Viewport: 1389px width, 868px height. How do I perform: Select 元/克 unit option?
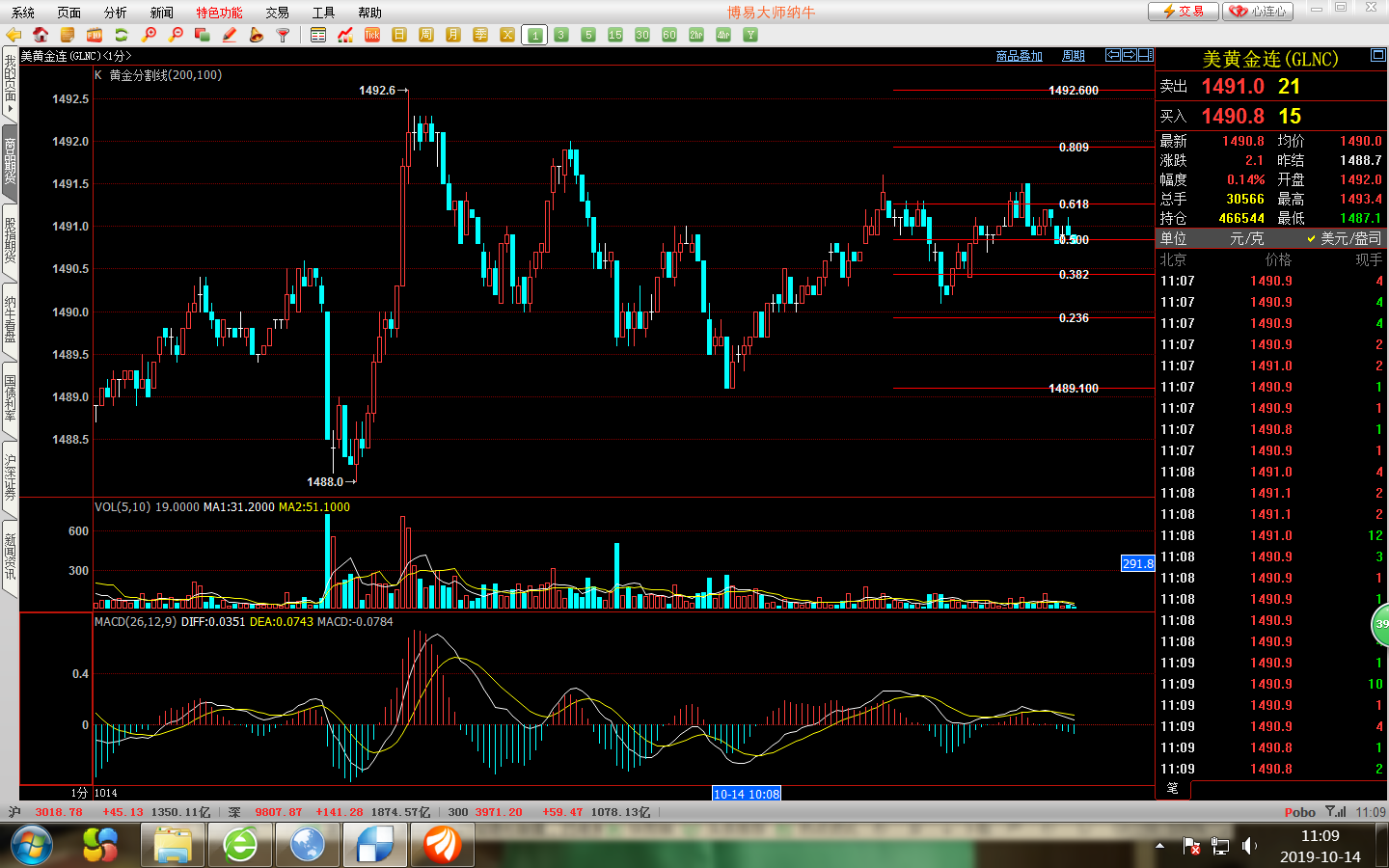(x=1246, y=238)
